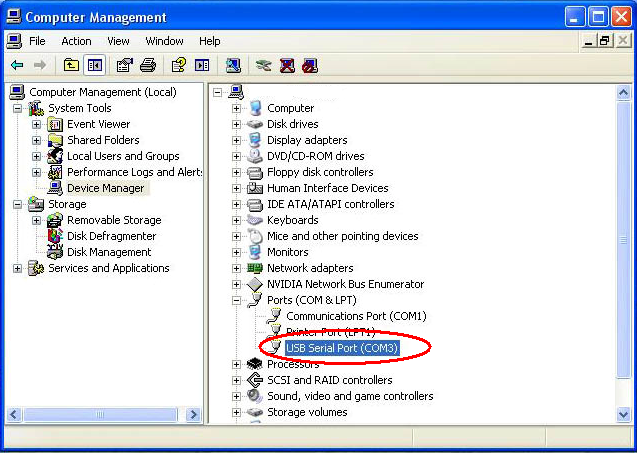
Task: Expand the SCSI and RAID controllers node
Action: pyautogui.click(x=236, y=380)
